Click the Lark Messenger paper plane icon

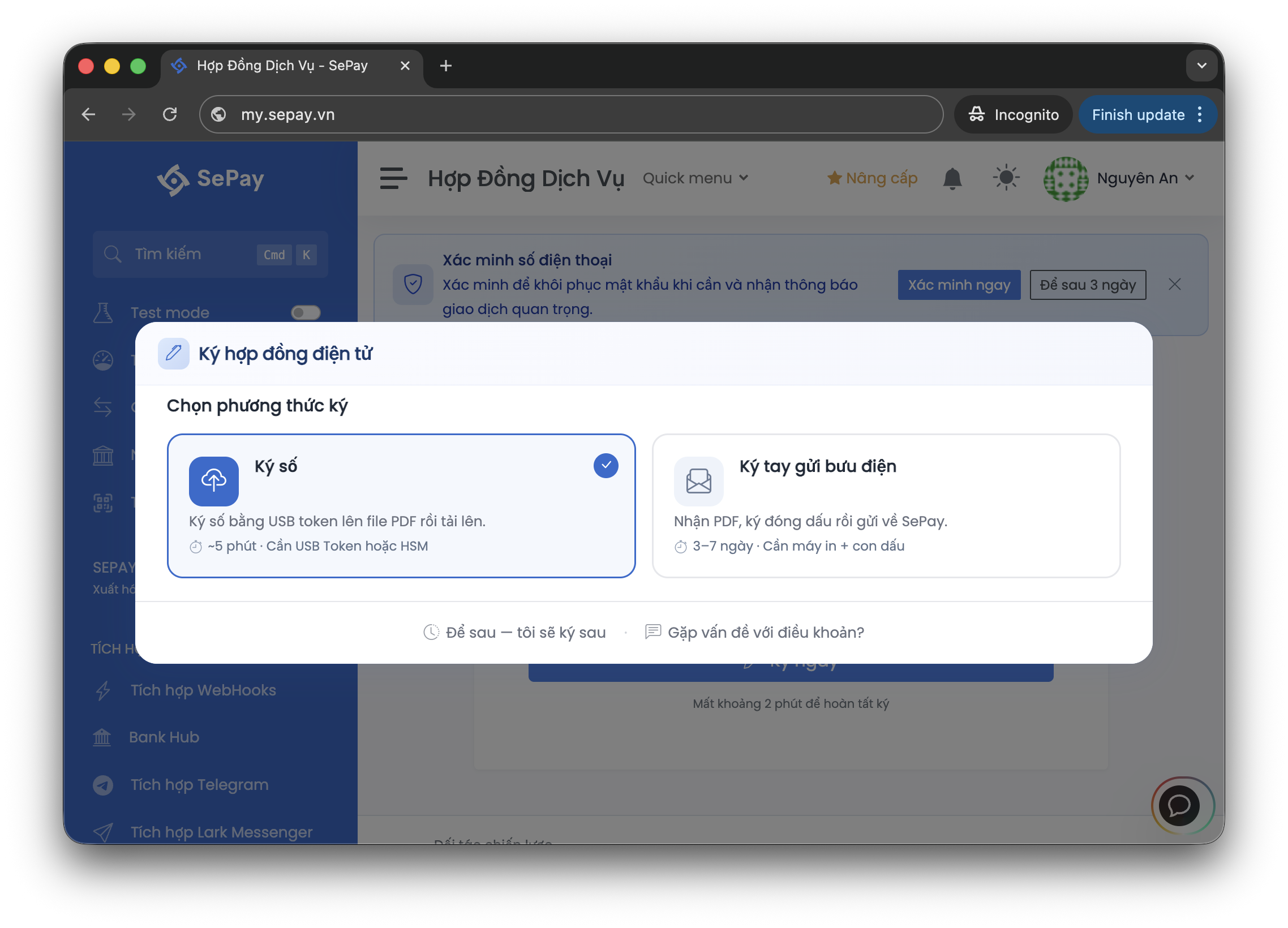tap(103, 832)
